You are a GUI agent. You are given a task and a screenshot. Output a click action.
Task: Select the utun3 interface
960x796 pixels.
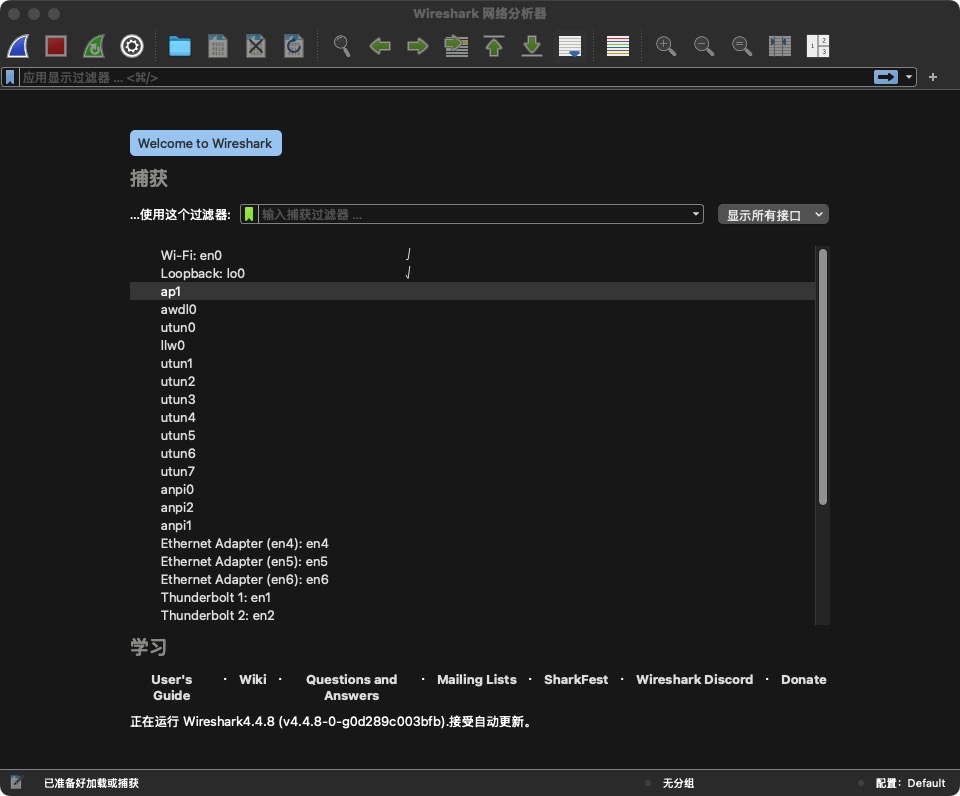coord(472,399)
